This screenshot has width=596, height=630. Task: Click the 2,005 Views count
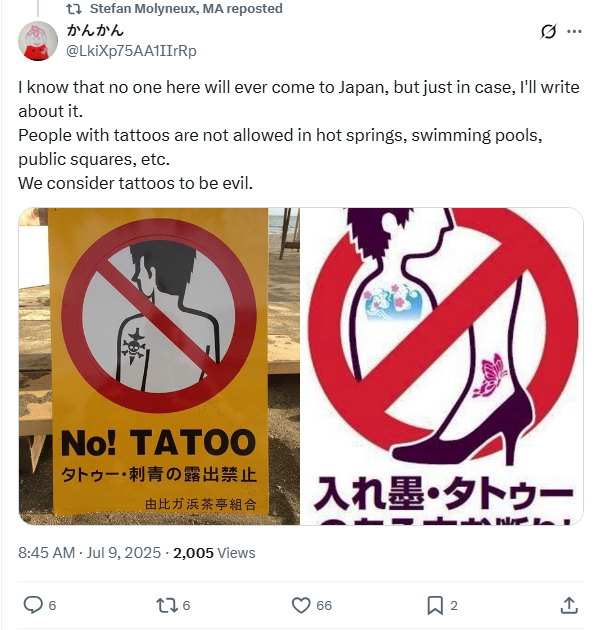coord(214,553)
